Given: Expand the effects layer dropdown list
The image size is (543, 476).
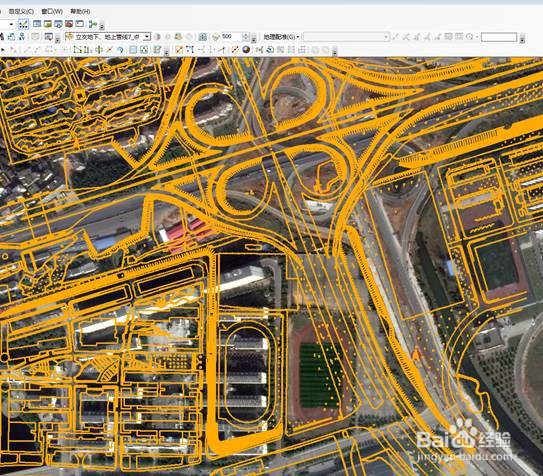Looking at the screenshot, I should point(147,37).
